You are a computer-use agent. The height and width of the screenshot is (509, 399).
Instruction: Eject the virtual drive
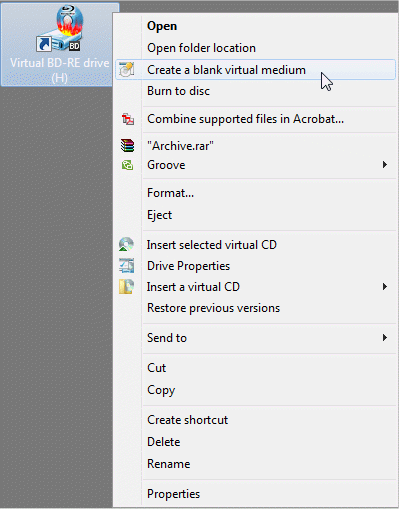(x=159, y=215)
